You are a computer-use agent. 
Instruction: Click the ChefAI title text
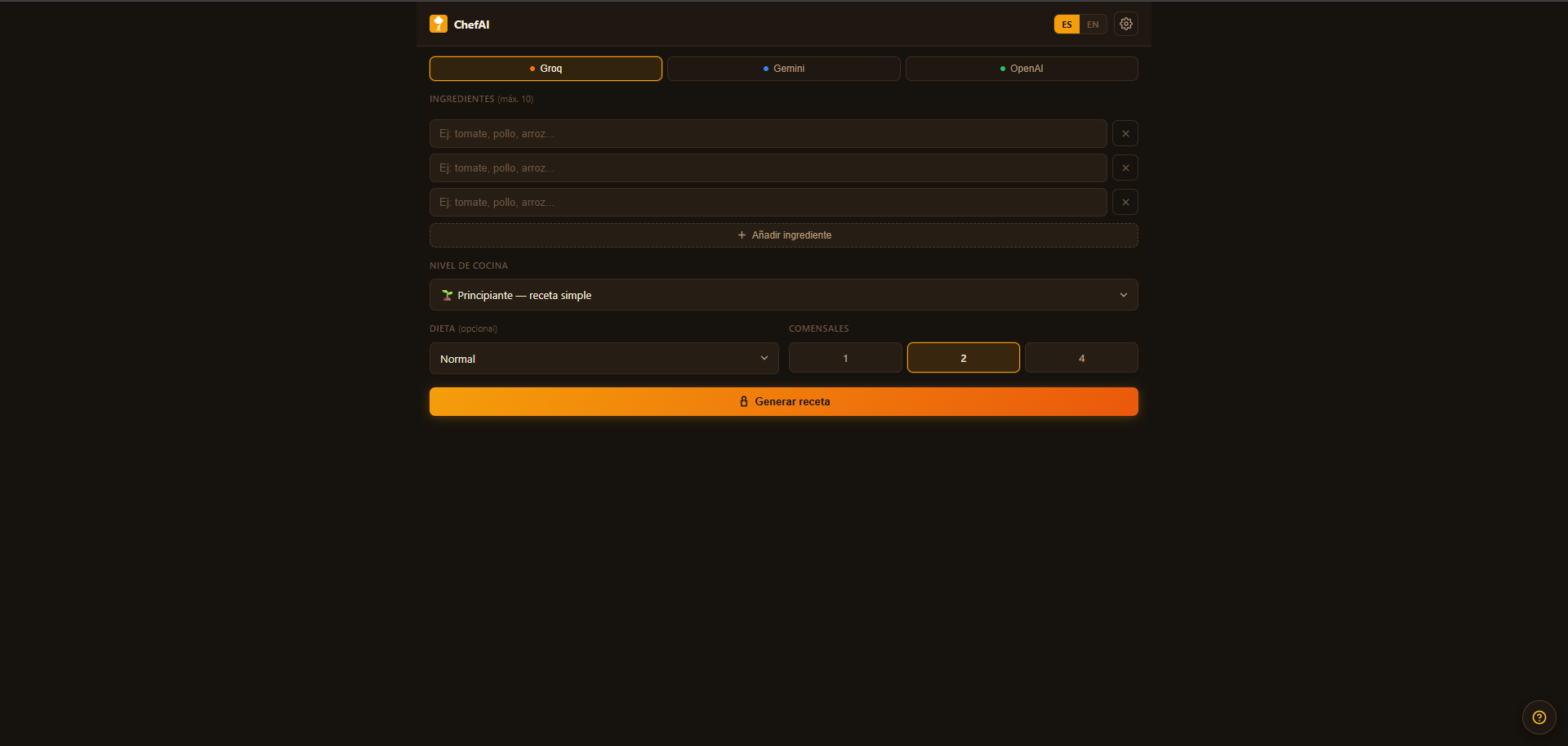(472, 25)
